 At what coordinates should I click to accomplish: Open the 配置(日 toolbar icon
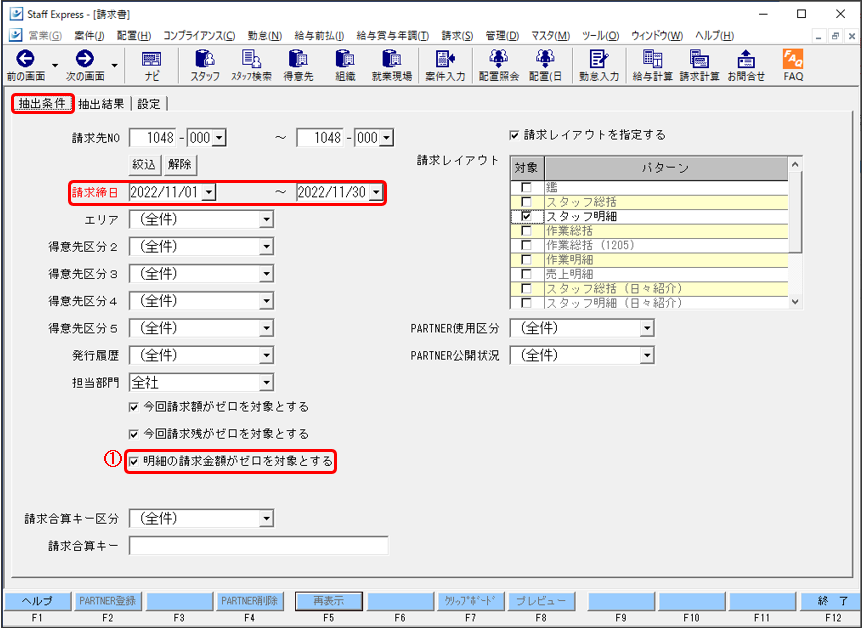545,59
